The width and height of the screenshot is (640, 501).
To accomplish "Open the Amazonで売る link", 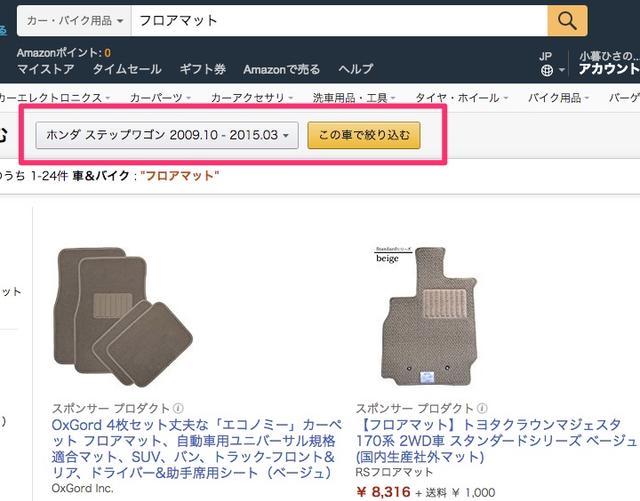I will pos(282,69).
